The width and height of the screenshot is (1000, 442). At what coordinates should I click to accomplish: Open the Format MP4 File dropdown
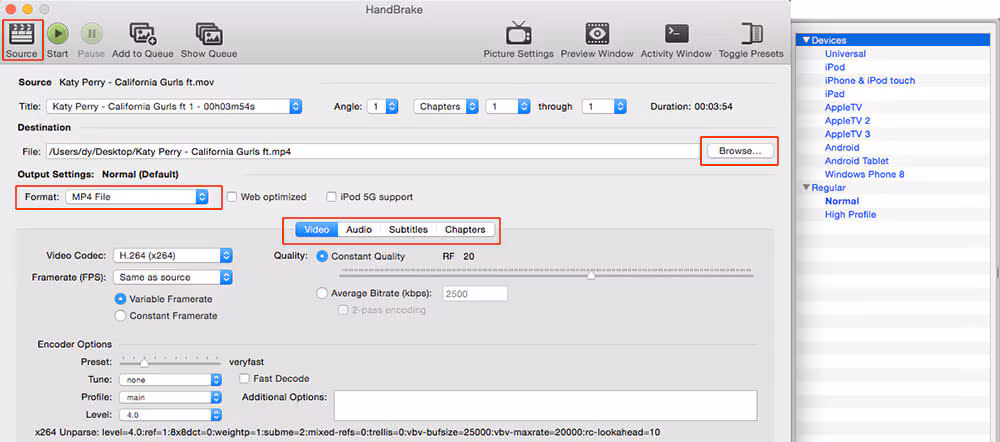click(x=137, y=197)
